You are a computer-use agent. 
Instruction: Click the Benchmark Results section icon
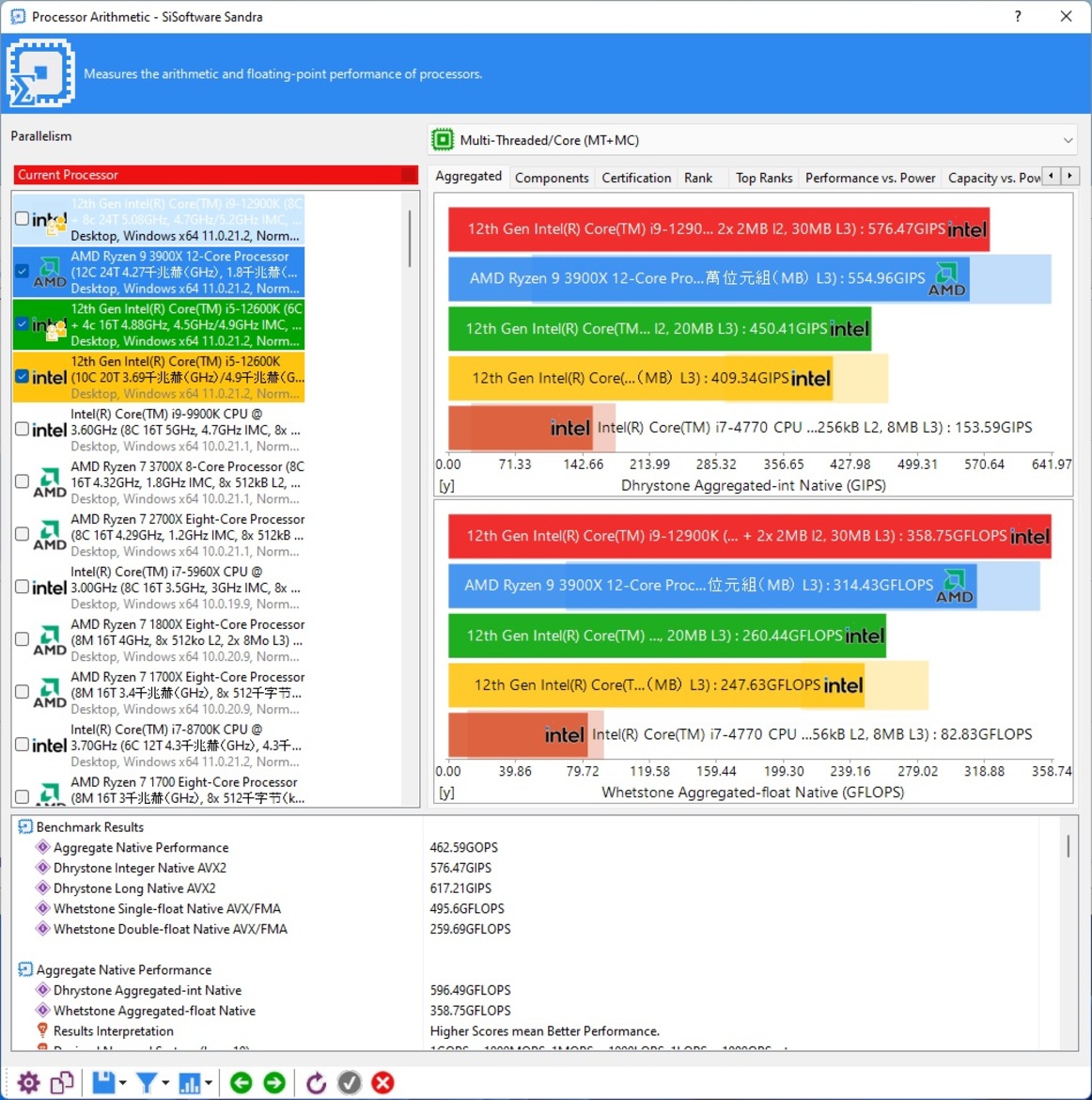(25, 827)
